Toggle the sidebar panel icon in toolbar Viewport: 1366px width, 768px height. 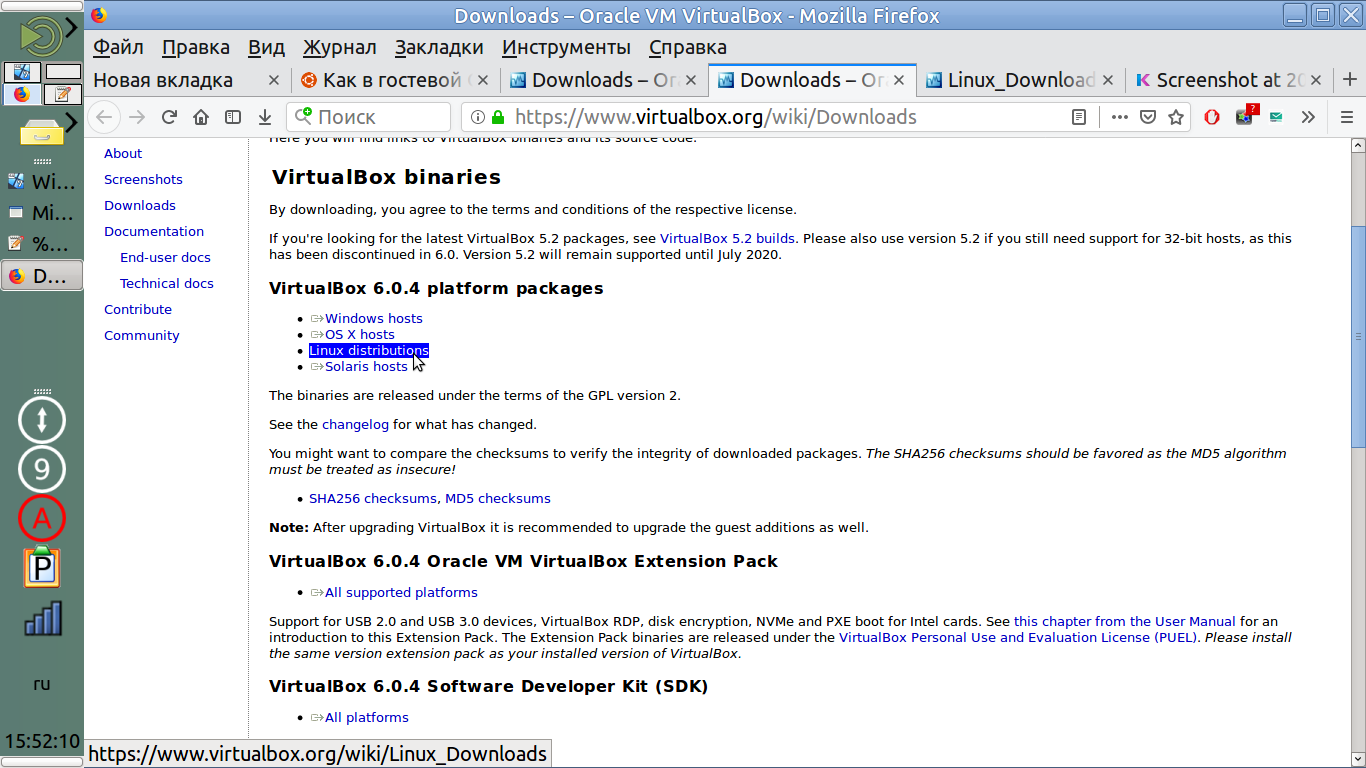[233, 117]
